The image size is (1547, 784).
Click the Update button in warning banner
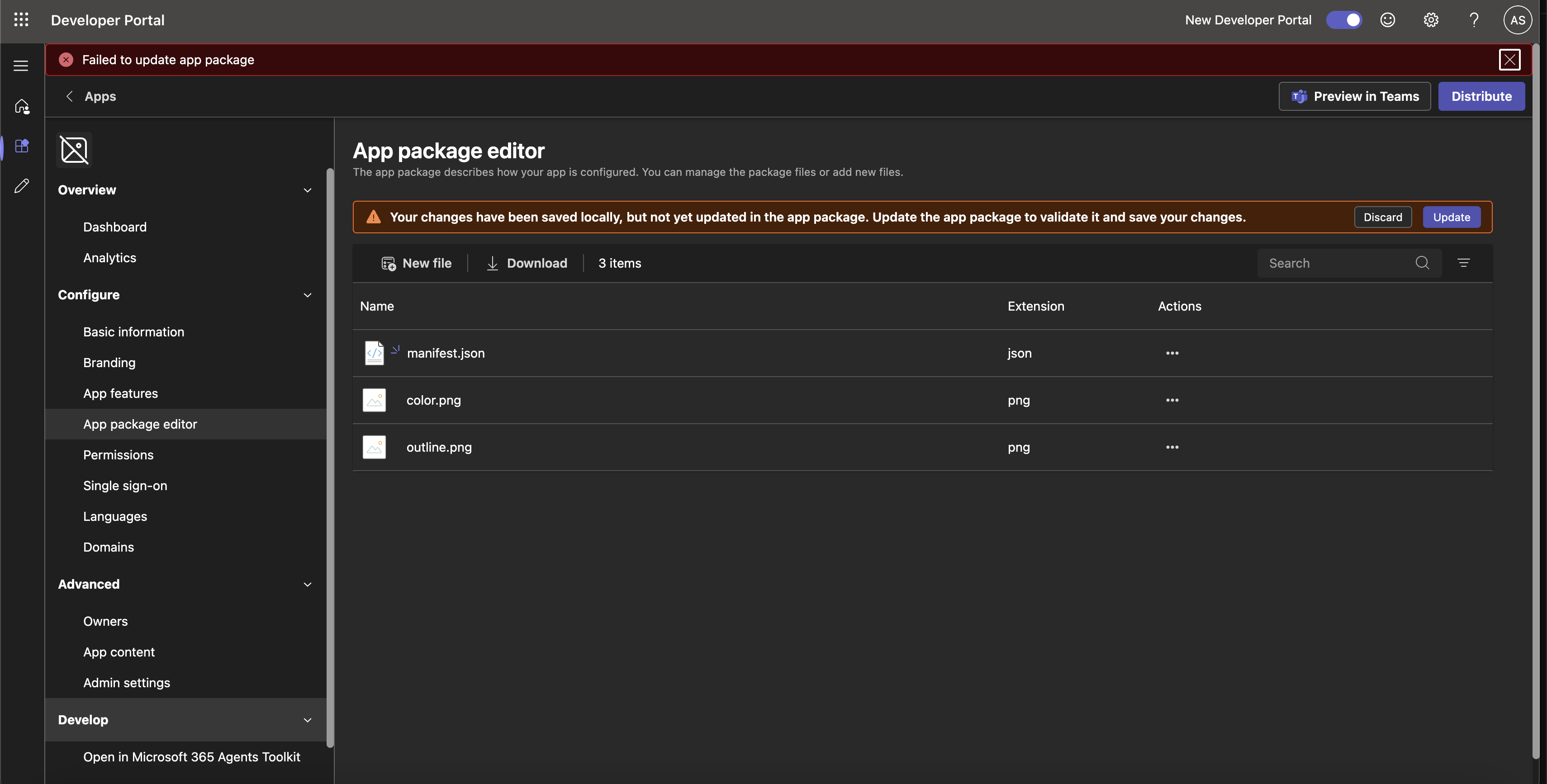point(1451,217)
